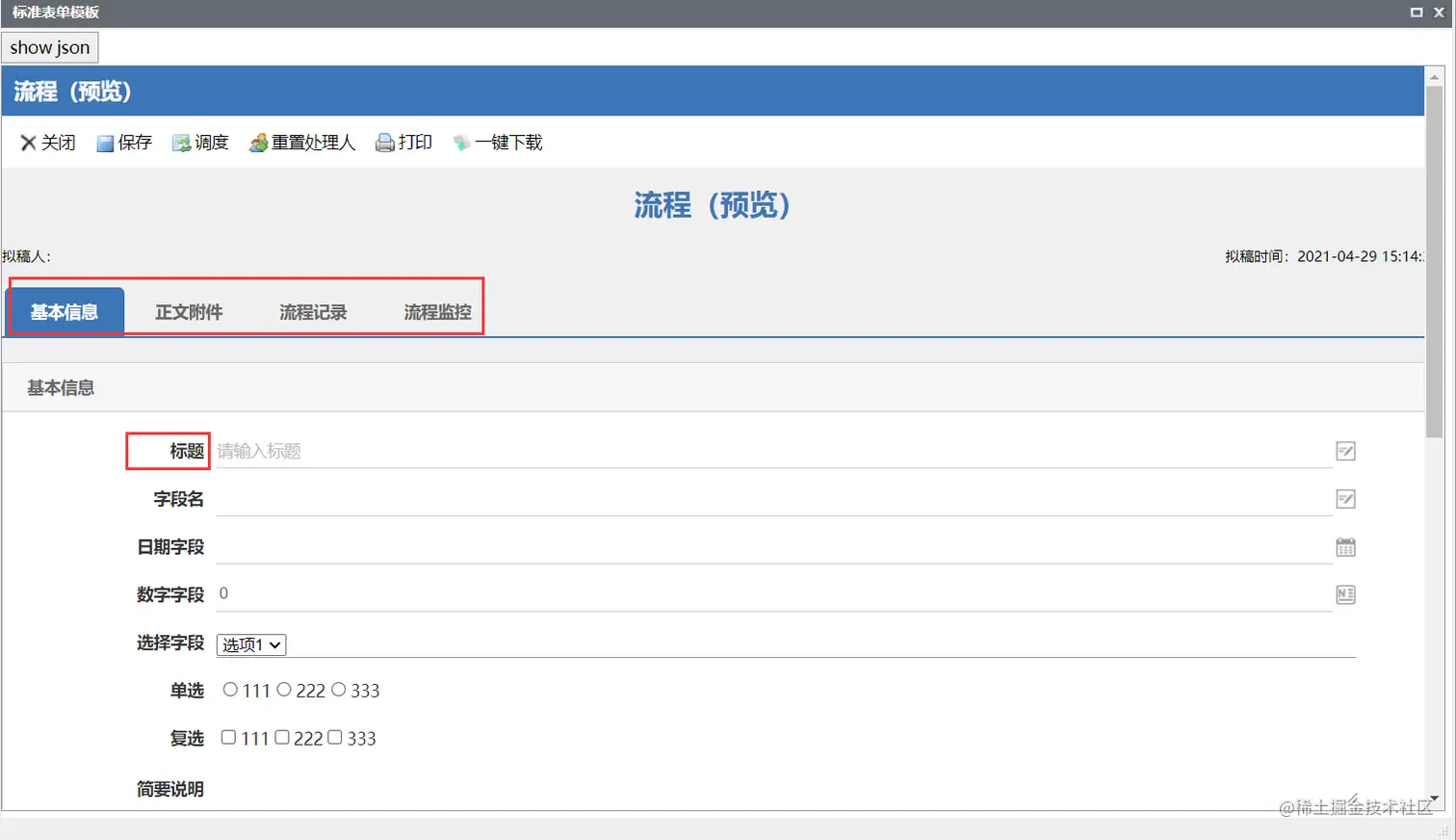1456x840 pixels.
Task: Click the show json button
Action: 50,47
